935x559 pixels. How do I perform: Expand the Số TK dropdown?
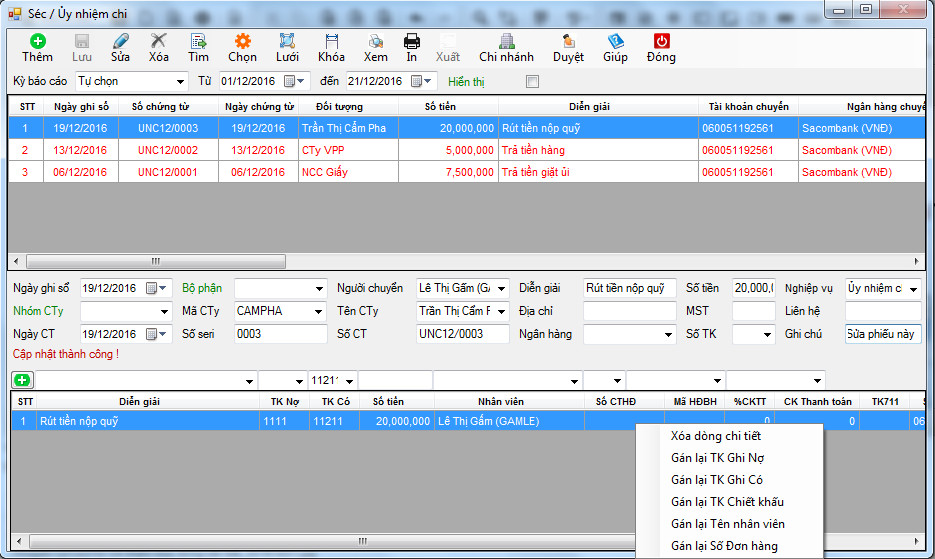click(x=767, y=335)
